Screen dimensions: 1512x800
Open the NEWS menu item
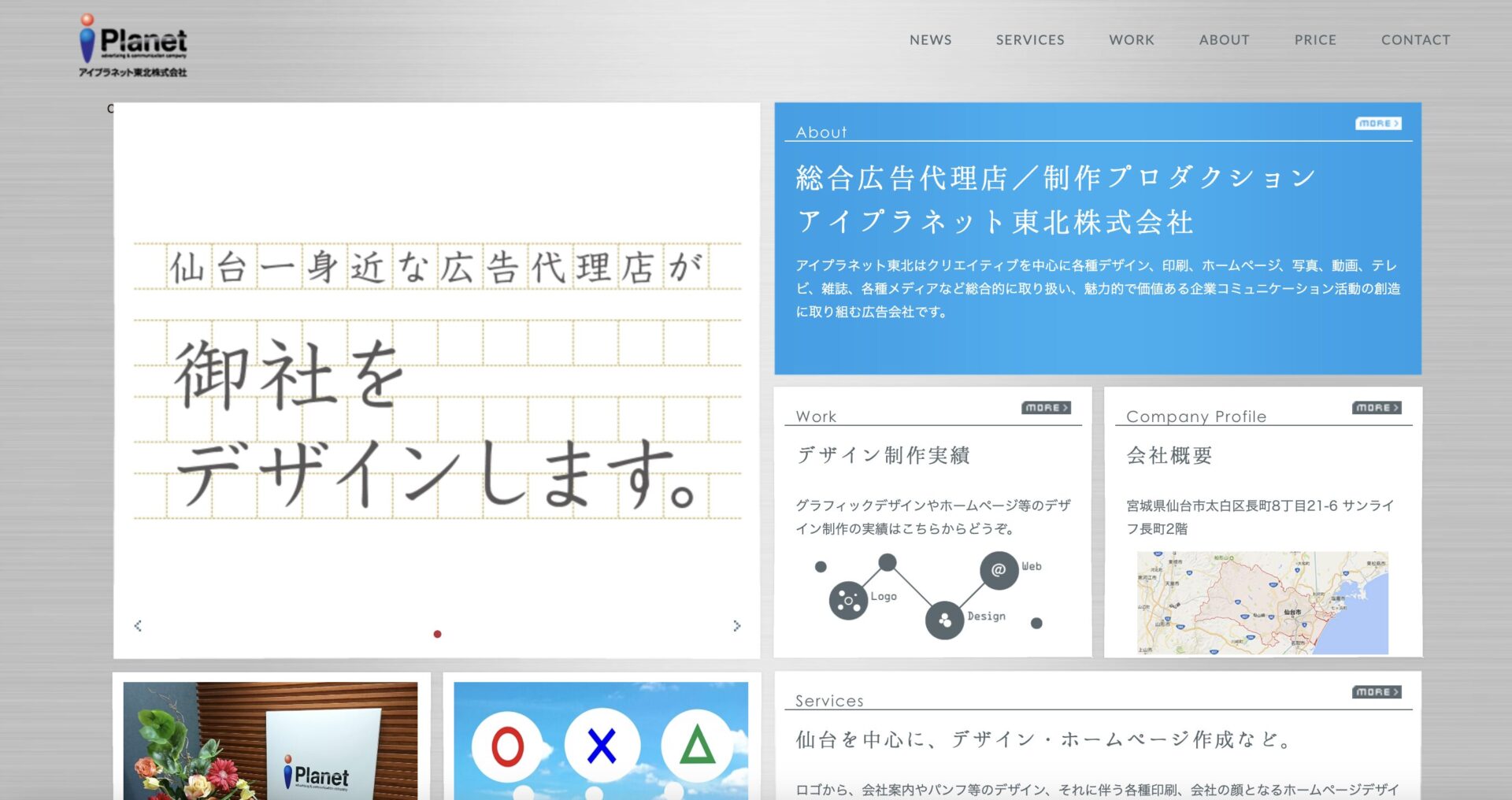click(x=930, y=40)
